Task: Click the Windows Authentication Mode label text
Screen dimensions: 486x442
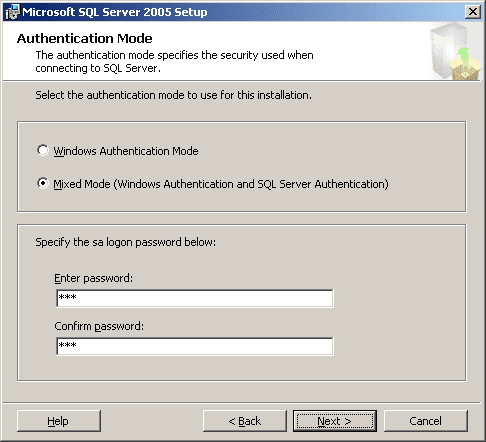Action: pos(126,151)
